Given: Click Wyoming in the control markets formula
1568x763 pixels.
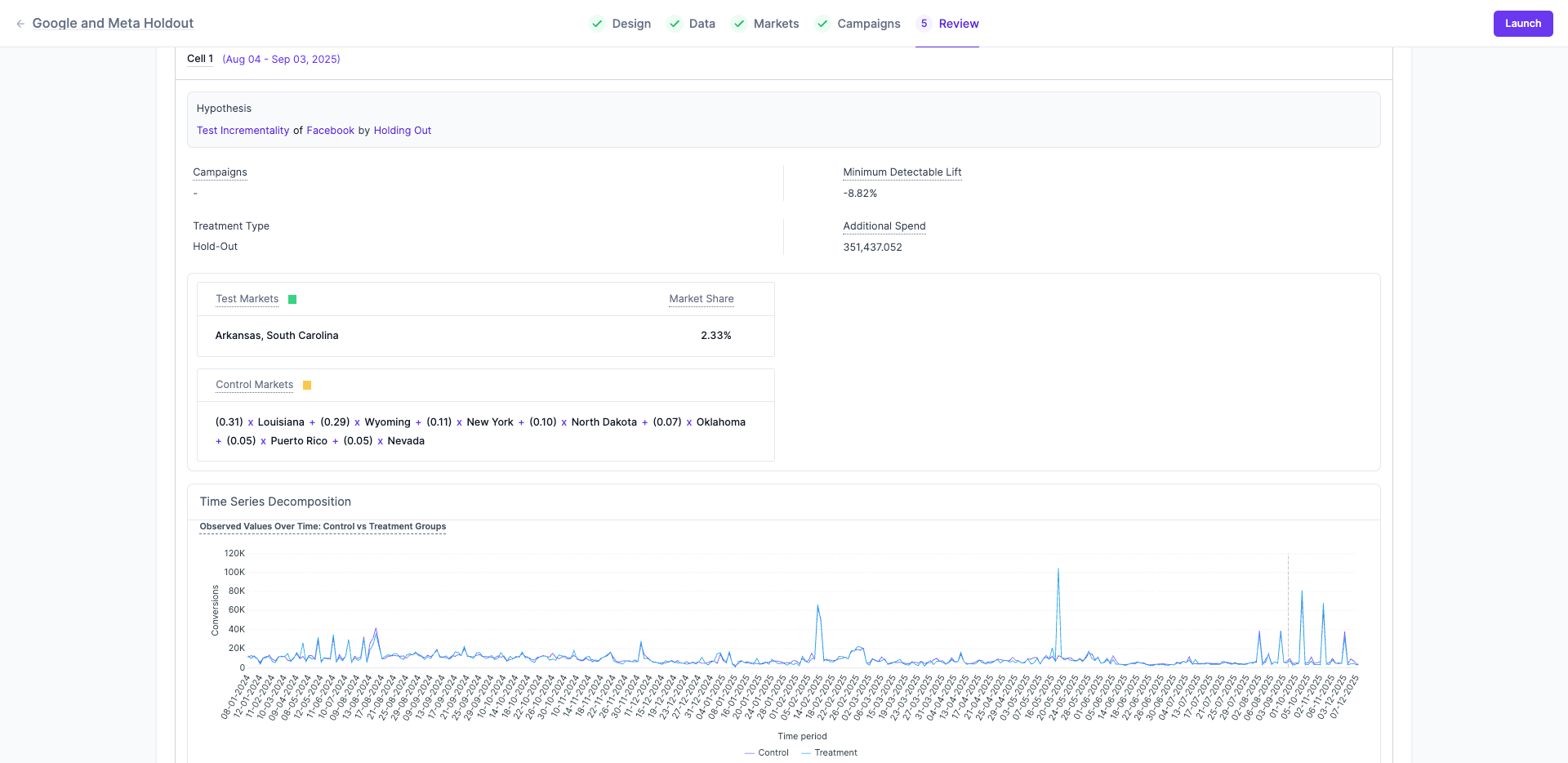Looking at the screenshot, I should click(387, 422).
